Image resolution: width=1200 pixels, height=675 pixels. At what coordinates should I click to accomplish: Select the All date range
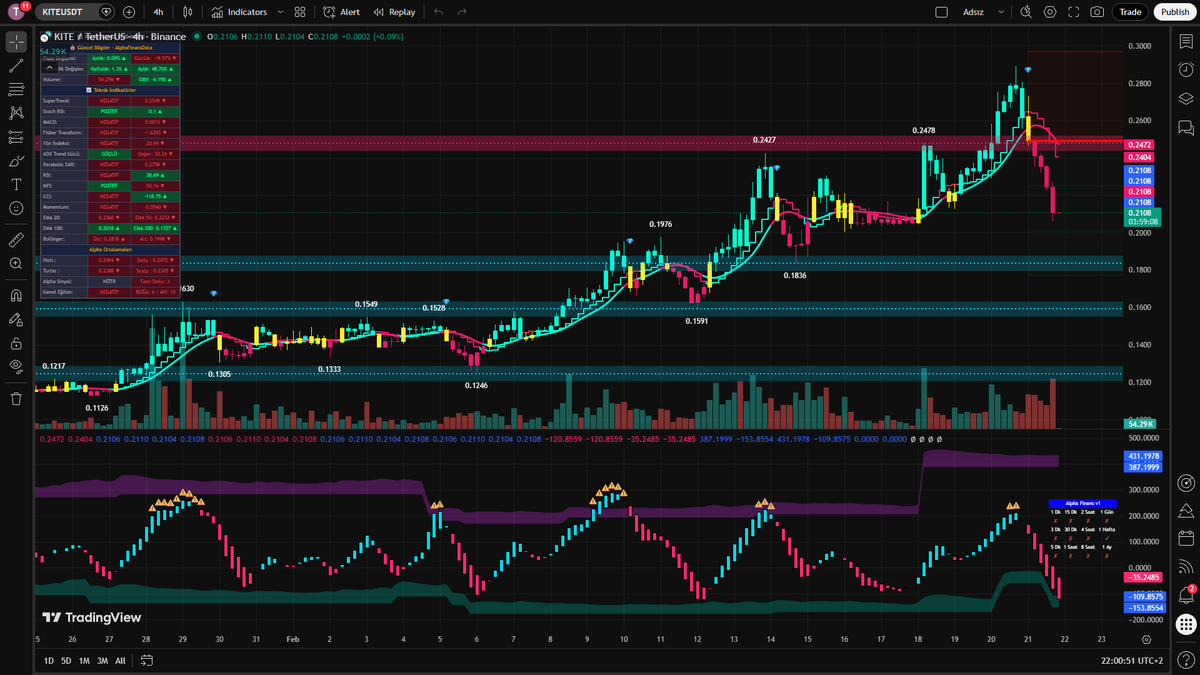120,660
